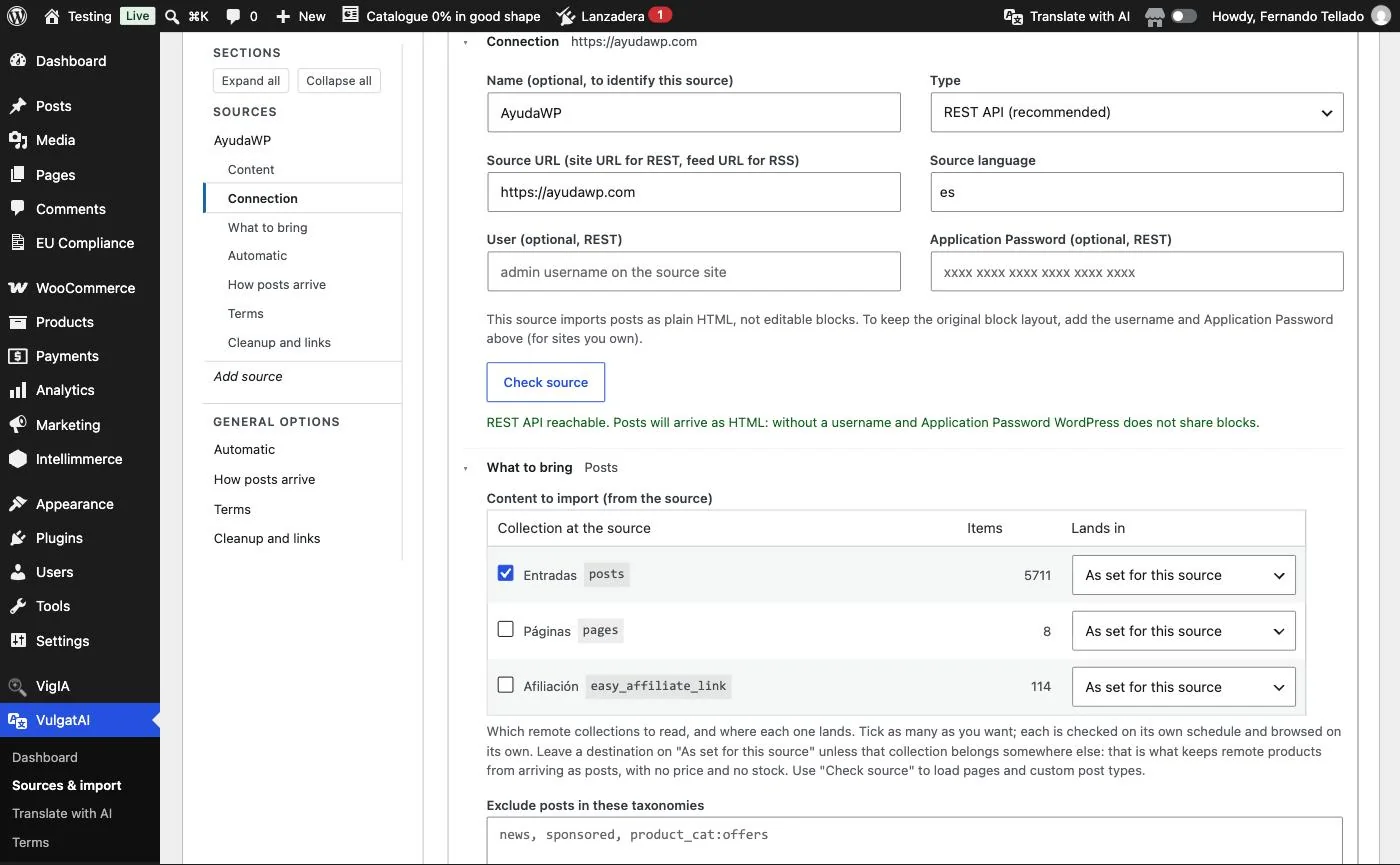Click the Plugins plug icon
This screenshot has width=1400, height=865.
tap(18, 538)
